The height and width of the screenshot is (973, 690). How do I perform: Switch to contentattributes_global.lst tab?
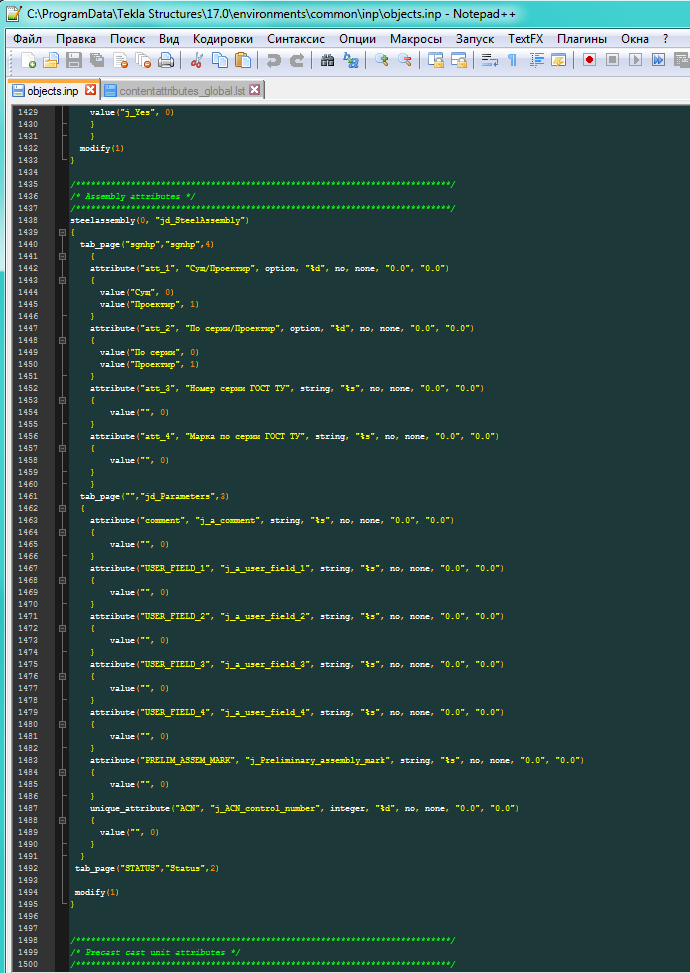pyautogui.click(x=181, y=91)
